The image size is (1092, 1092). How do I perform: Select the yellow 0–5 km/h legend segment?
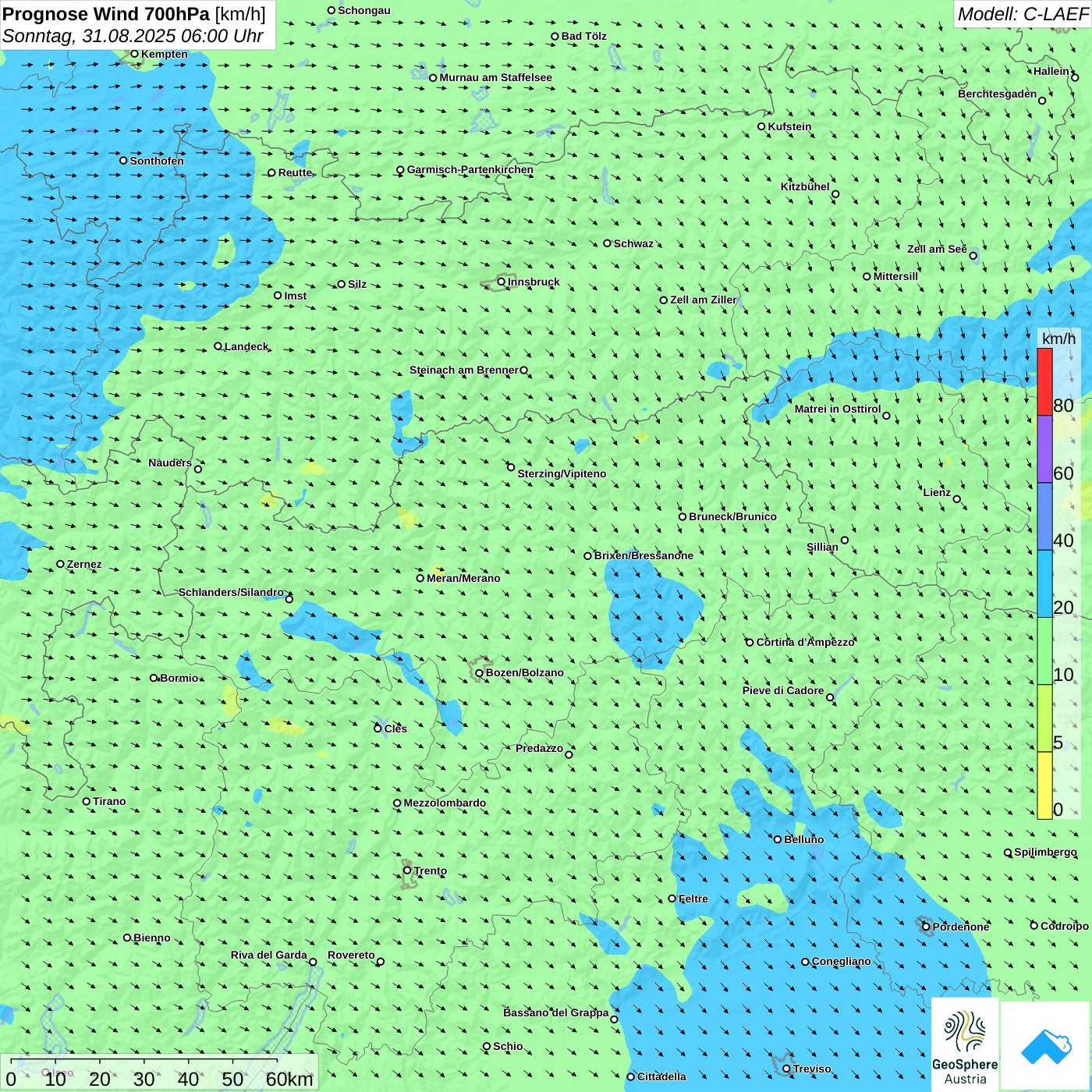tap(1044, 785)
